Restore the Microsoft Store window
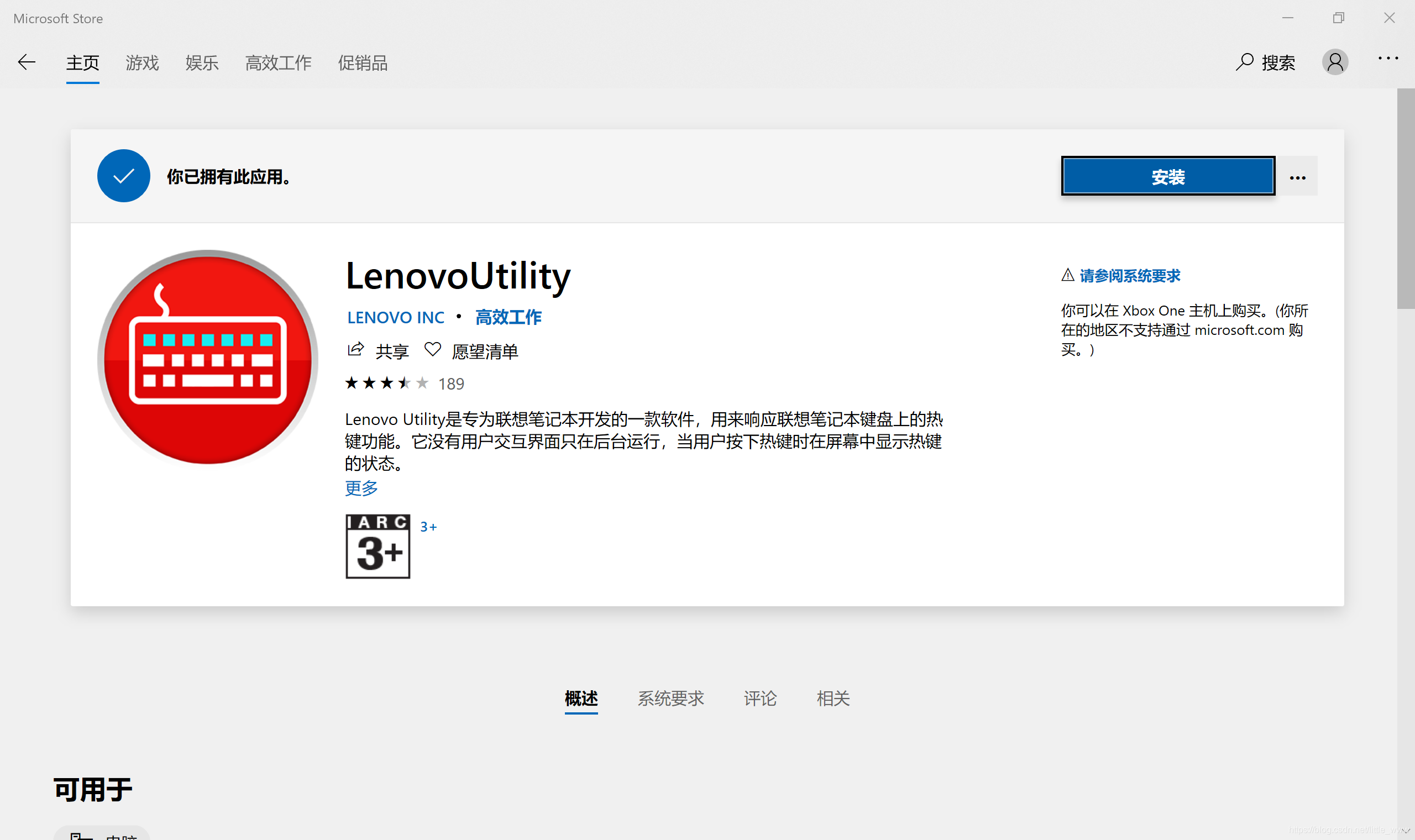 pyautogui.click(x=1339, y=18)
